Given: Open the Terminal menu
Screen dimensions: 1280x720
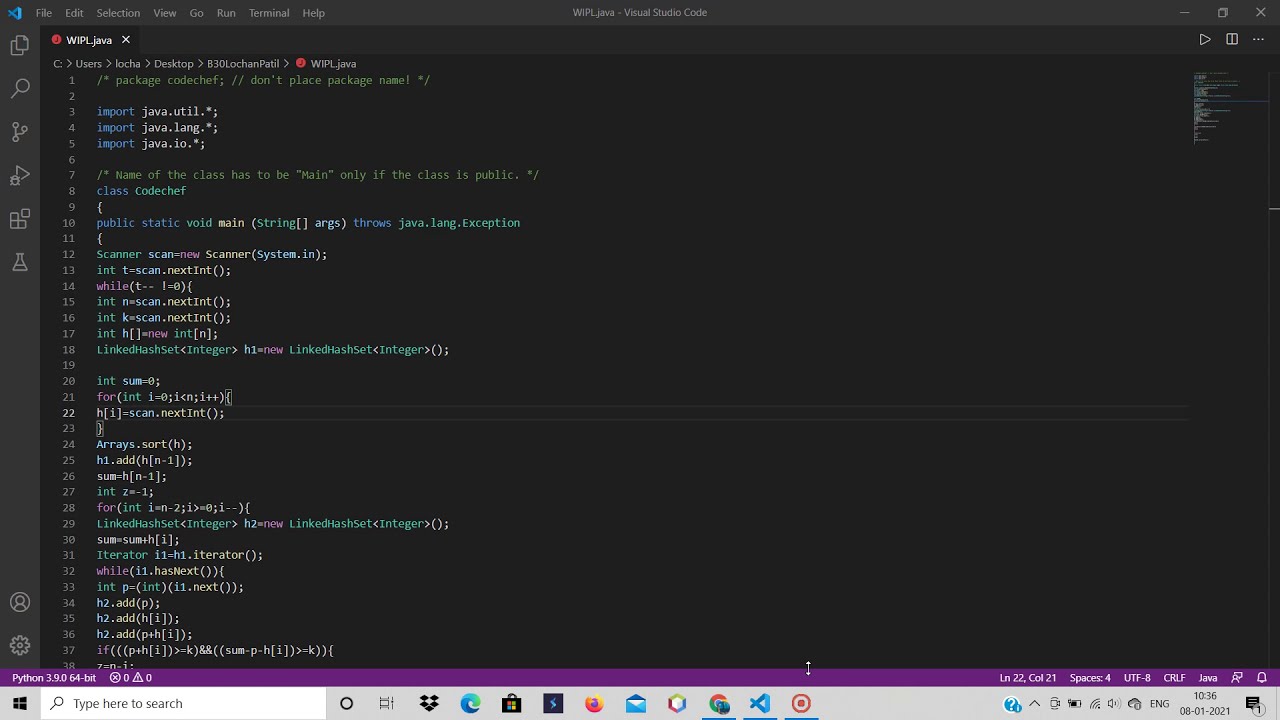Looking at the screenshot, I should point(269,13).
